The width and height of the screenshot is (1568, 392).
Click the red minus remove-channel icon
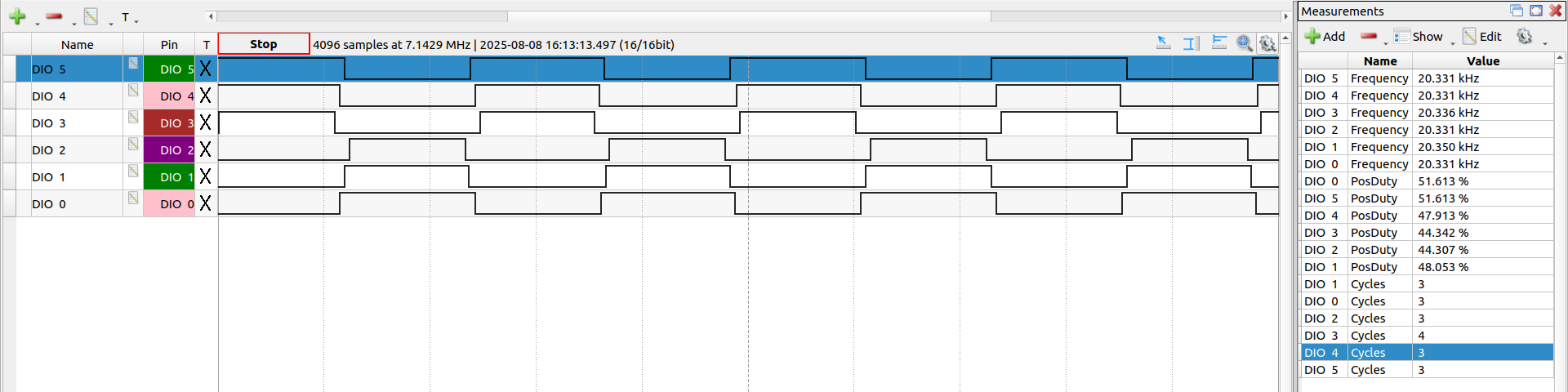pos(54,16)
